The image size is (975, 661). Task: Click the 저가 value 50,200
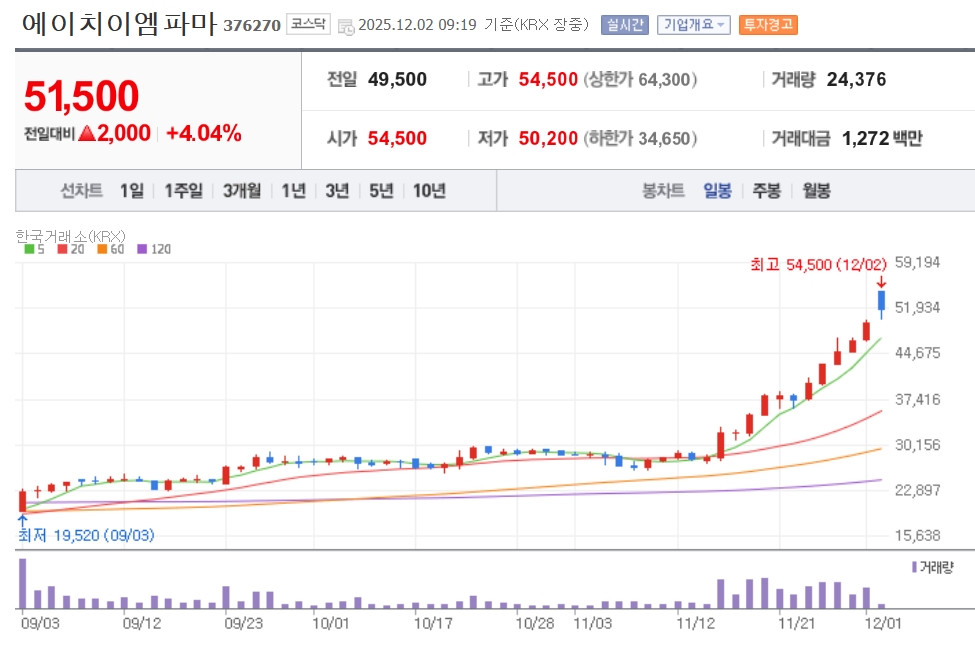pyautogui.click(x=548, y=138)
